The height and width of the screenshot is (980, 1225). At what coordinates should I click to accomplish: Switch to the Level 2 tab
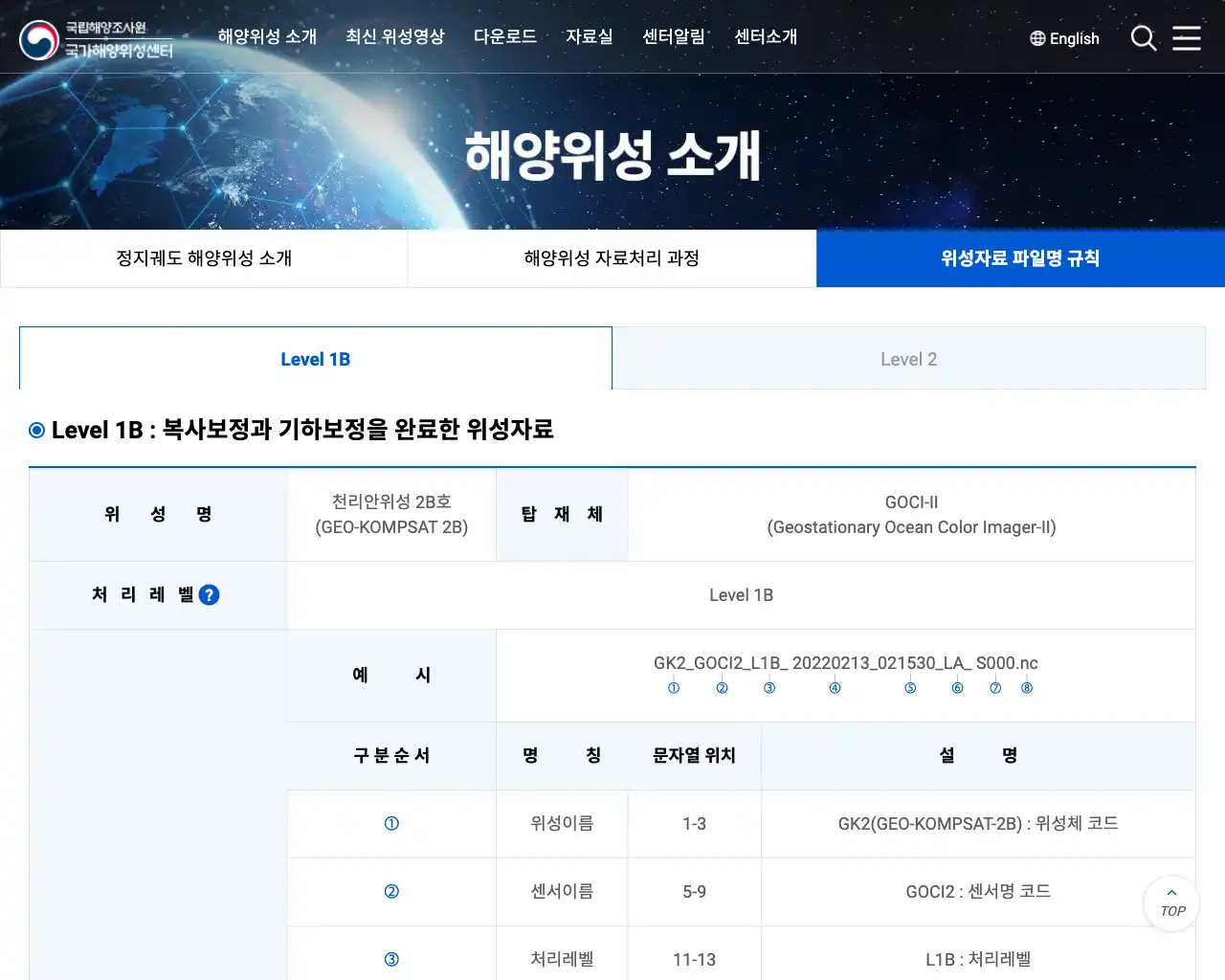click(908, 358)
